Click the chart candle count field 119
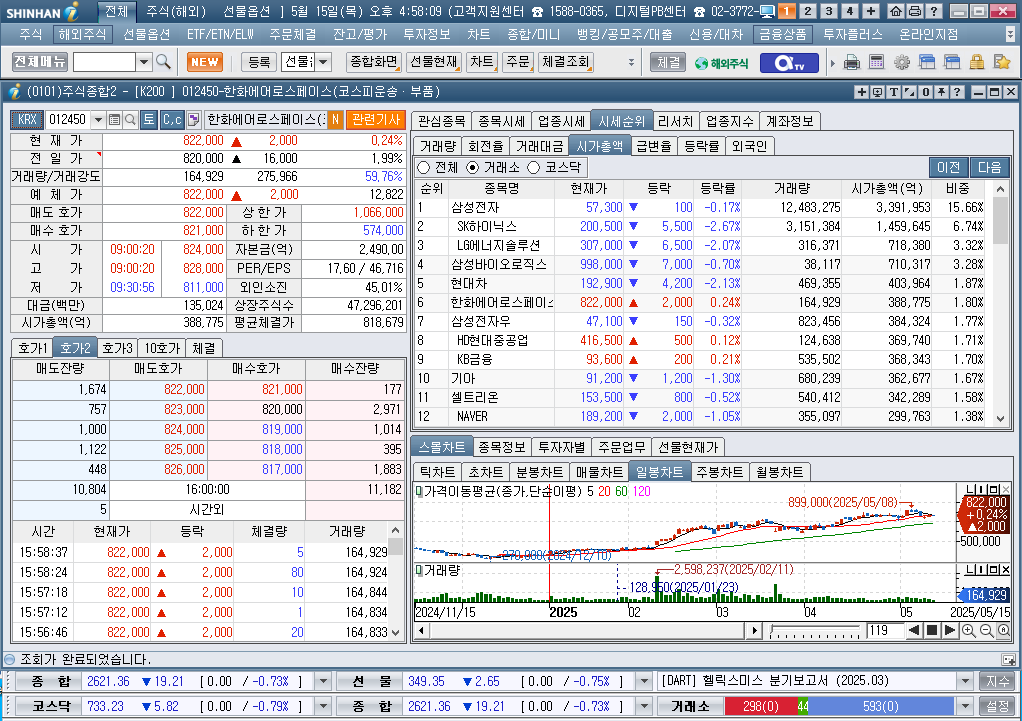This screenshot has height=721, width=1022. (883, 630)
